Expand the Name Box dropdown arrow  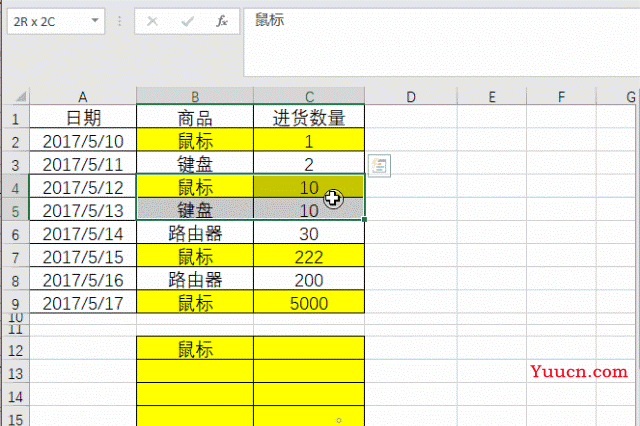click(x=95, y=20)
